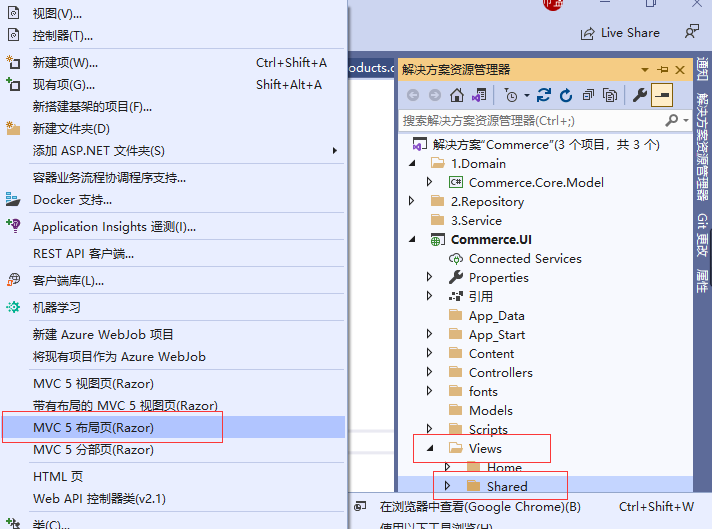This screenshot has width=712, height=529.
Task: Click into the Solution Explorer search field
Action: [531, 121]
